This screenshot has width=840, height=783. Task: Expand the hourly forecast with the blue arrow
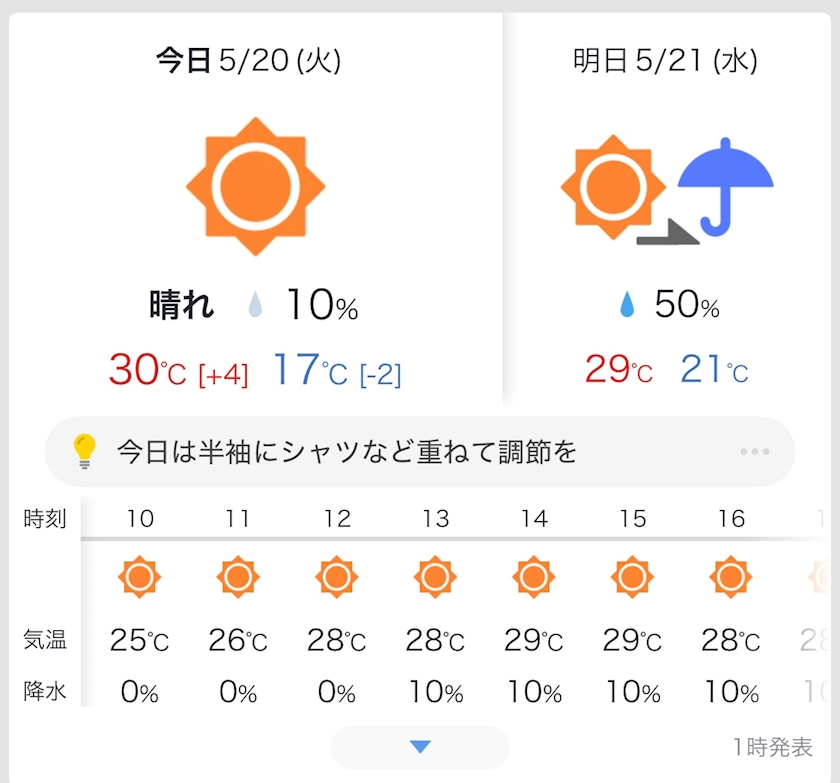[x=420, y=747]
